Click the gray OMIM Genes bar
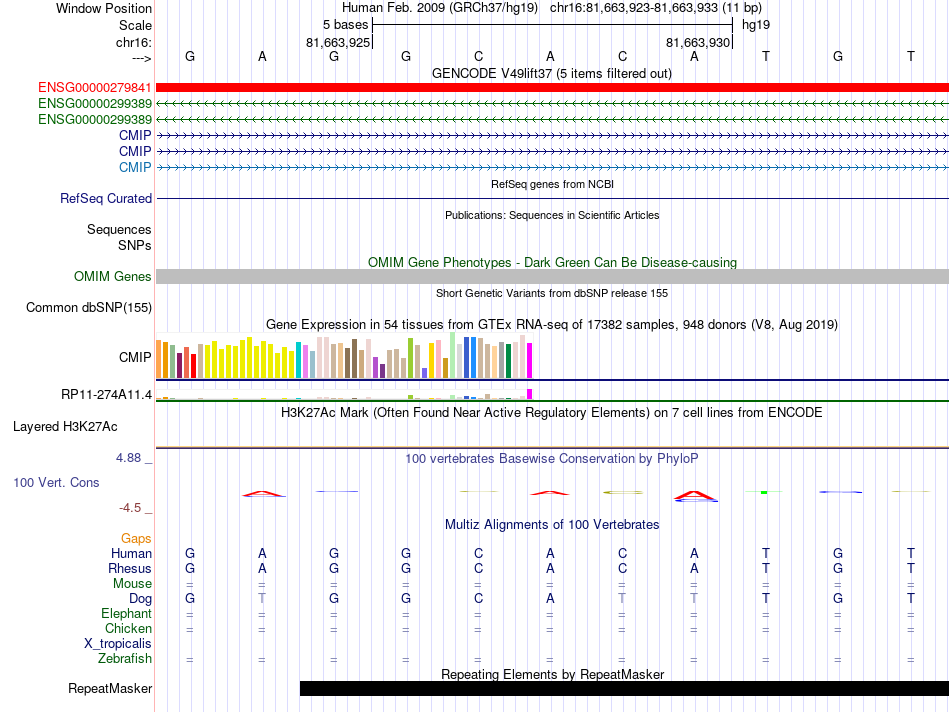Screen dimensions: 950x712 pyautogui.click(x=552, y=276)
